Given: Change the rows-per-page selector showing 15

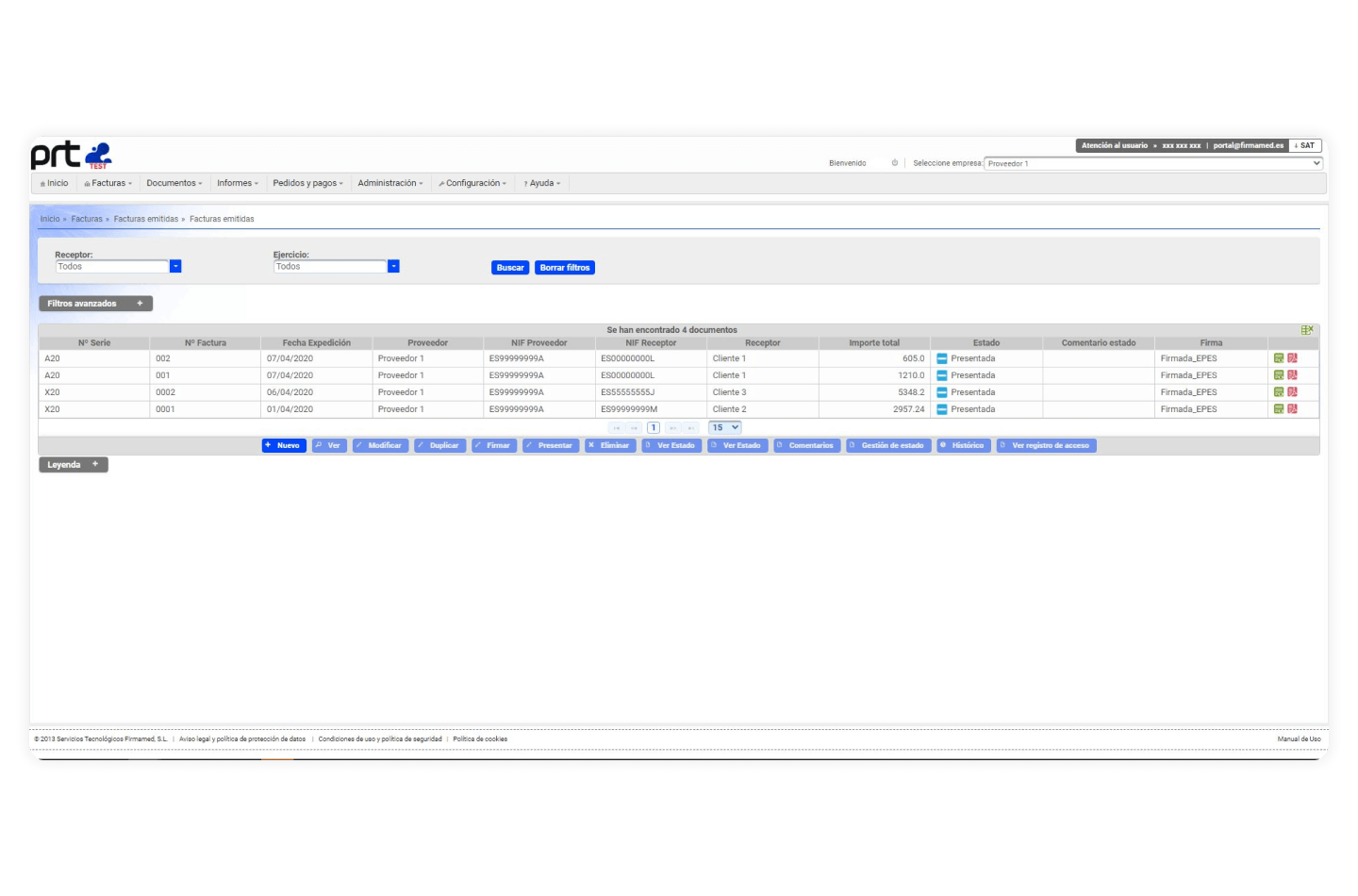Looking at the screenshot, I should [x=725, y=427].
